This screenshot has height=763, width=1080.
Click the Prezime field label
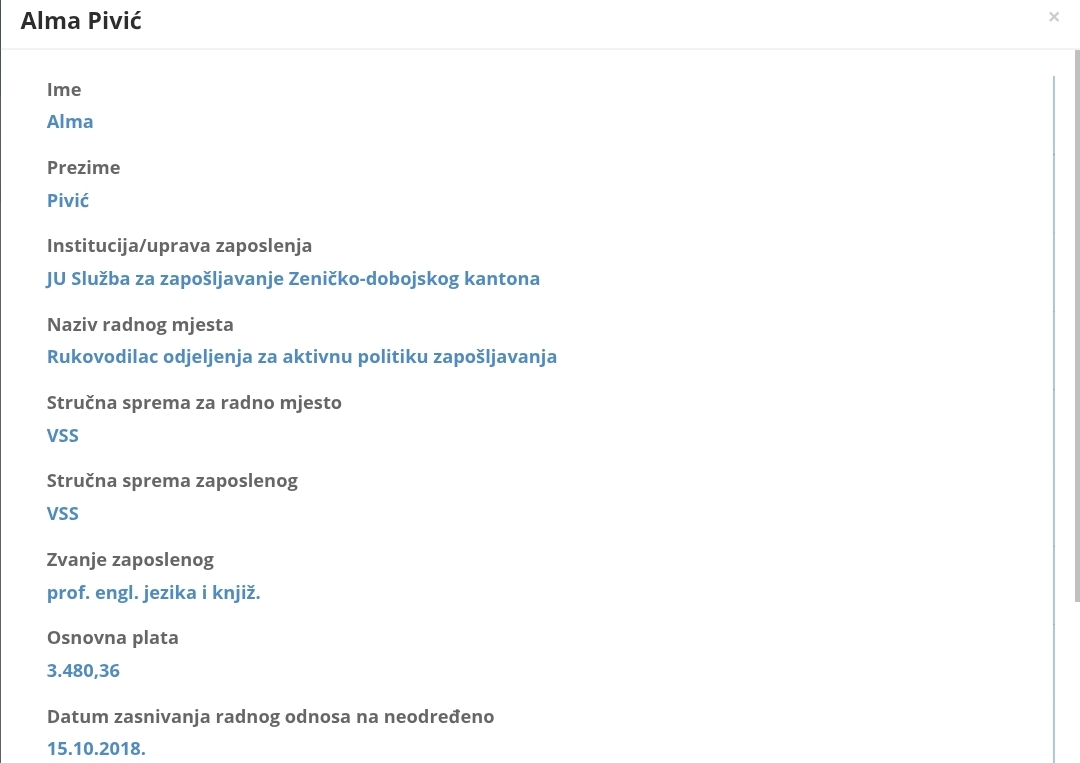tap(83, 168)
